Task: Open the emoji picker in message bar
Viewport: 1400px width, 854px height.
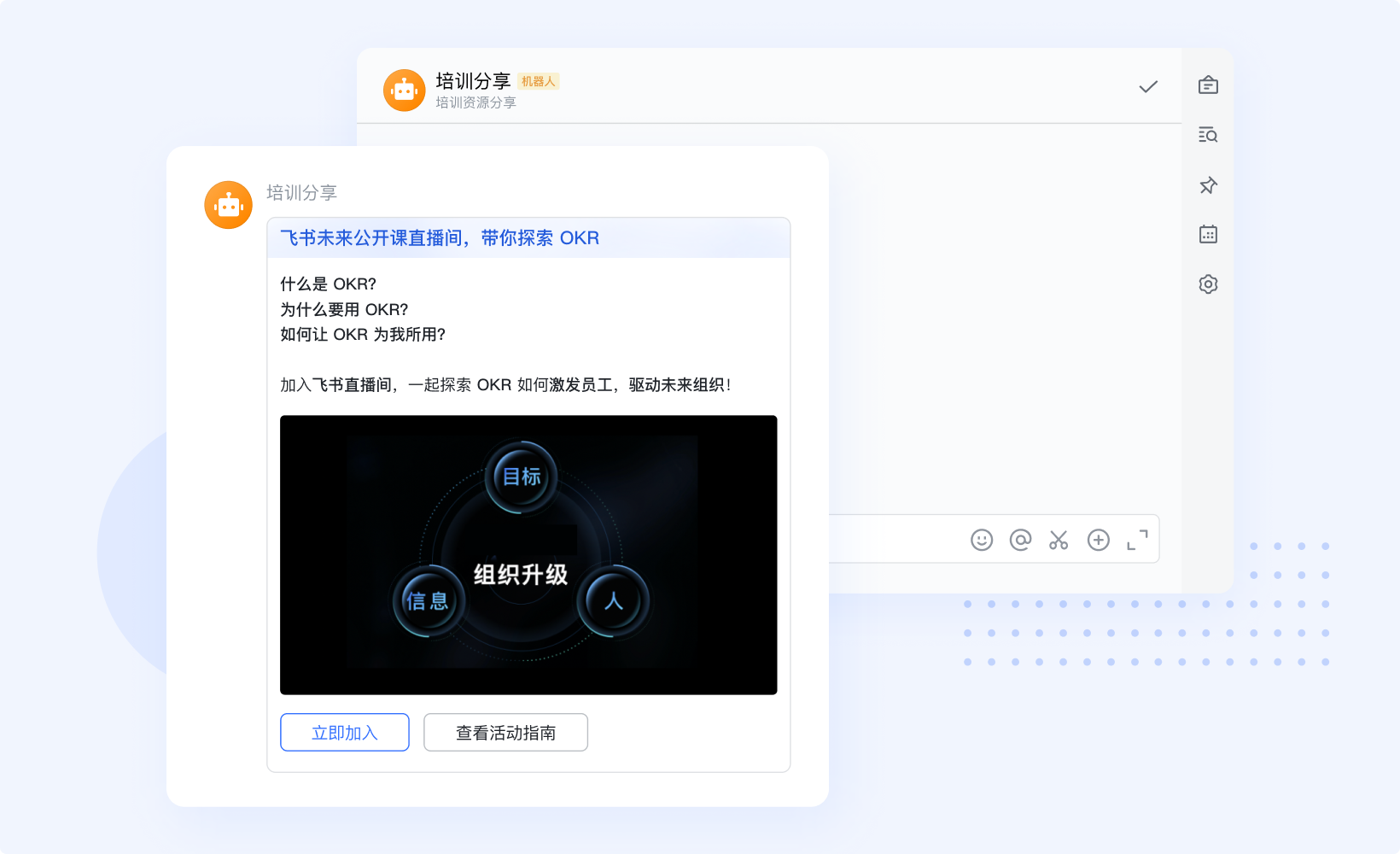Action: tap(981, 540)
